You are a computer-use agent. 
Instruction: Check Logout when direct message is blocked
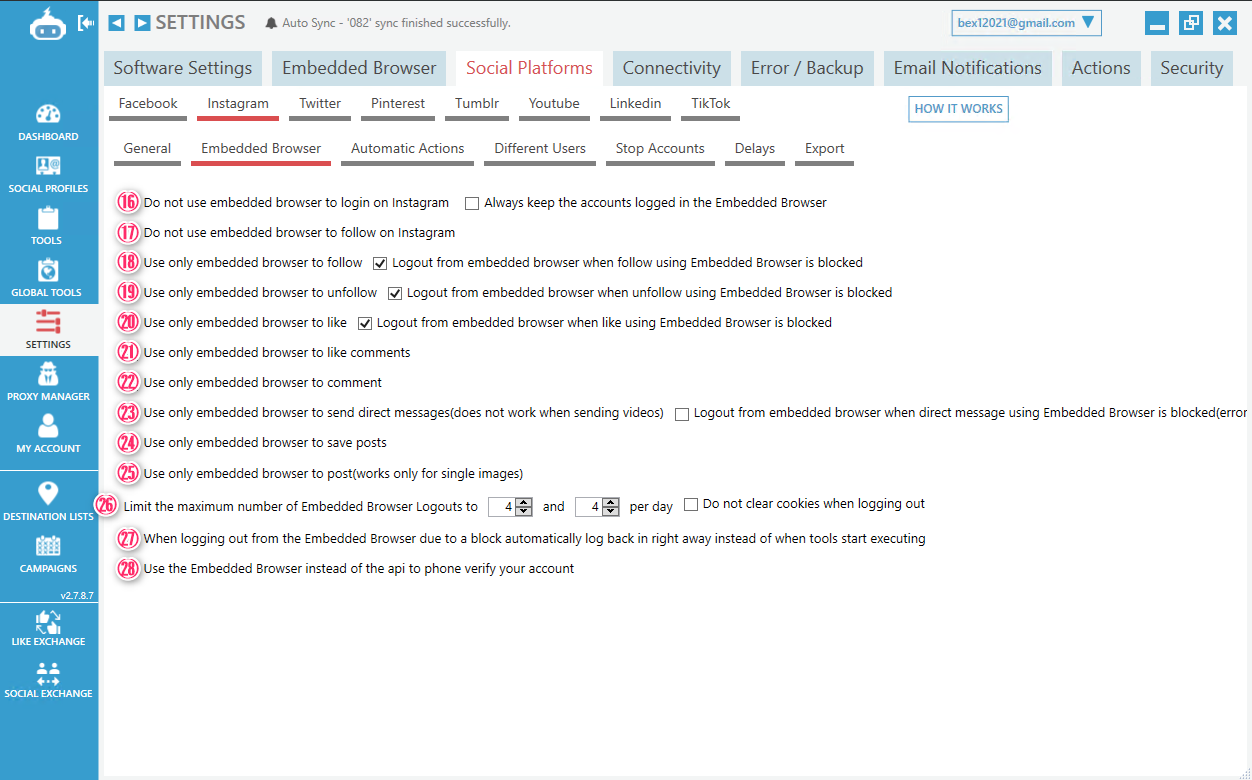[x=682, y=413]
